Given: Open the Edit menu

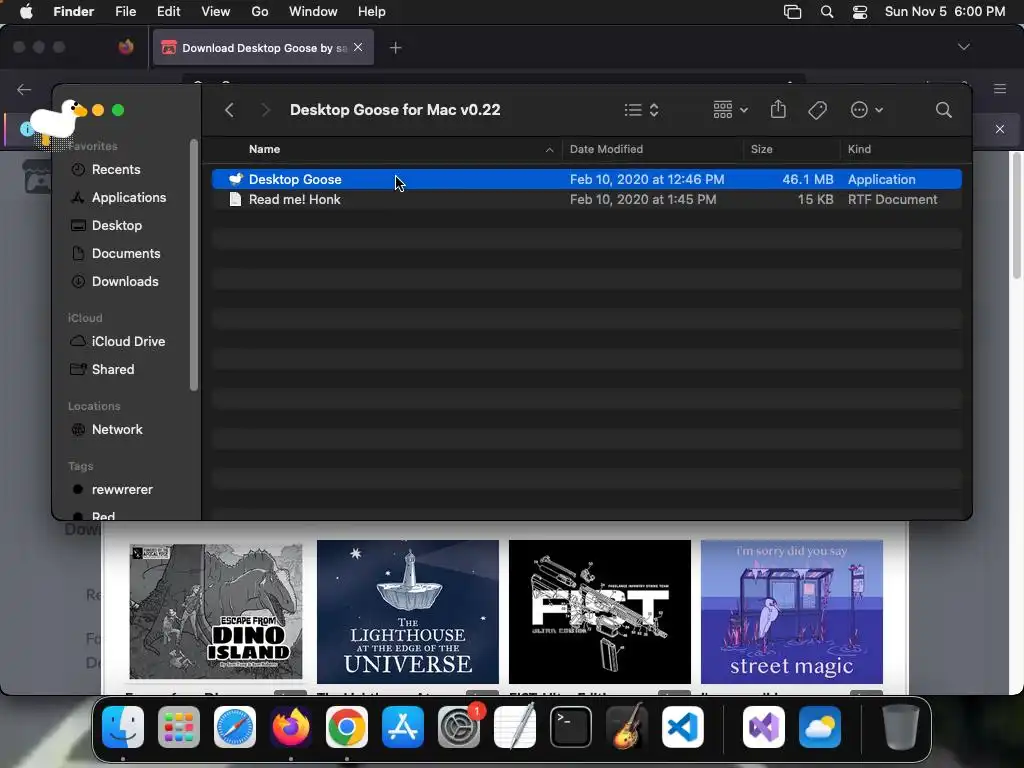Looking at the screenshot, I should [x=168, y=12].
